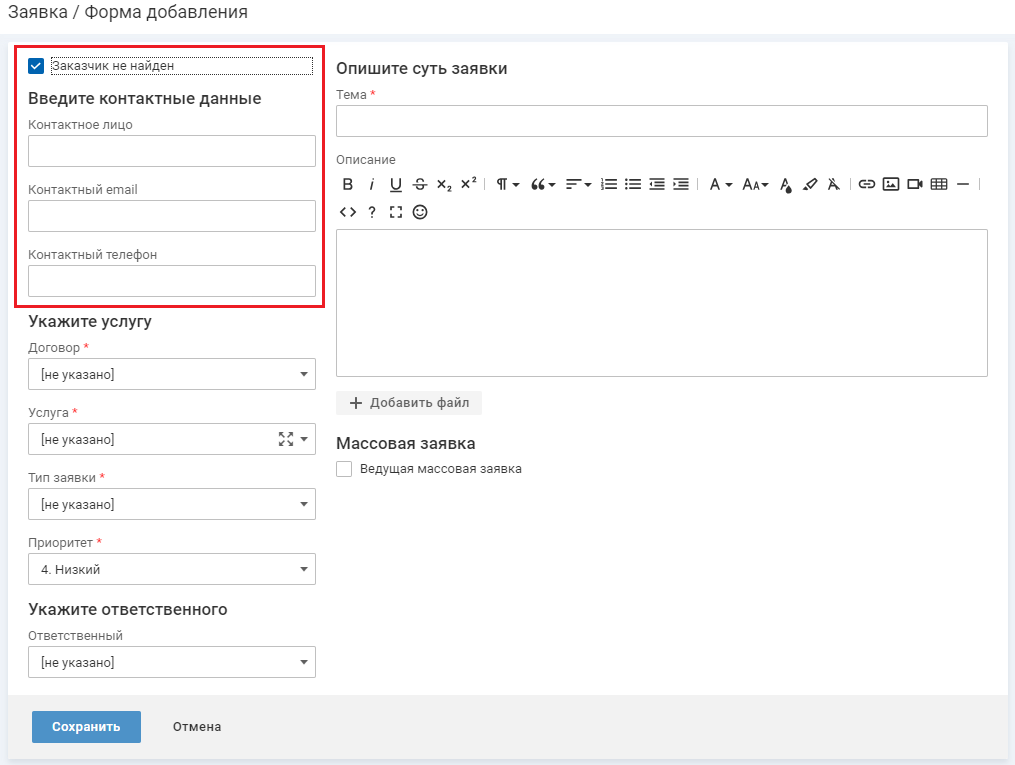Enable "Ведущая массовая заявка" checkbox
This screenshot has width=1015, height=765.
click(x=344, y=469)
